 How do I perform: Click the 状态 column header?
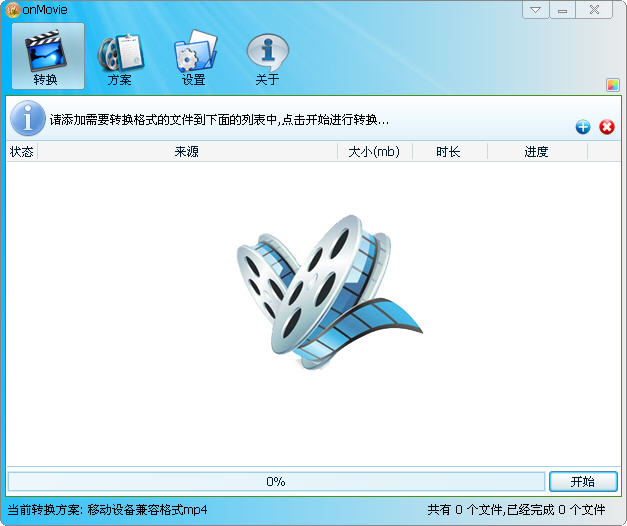[x=22, y=152]
